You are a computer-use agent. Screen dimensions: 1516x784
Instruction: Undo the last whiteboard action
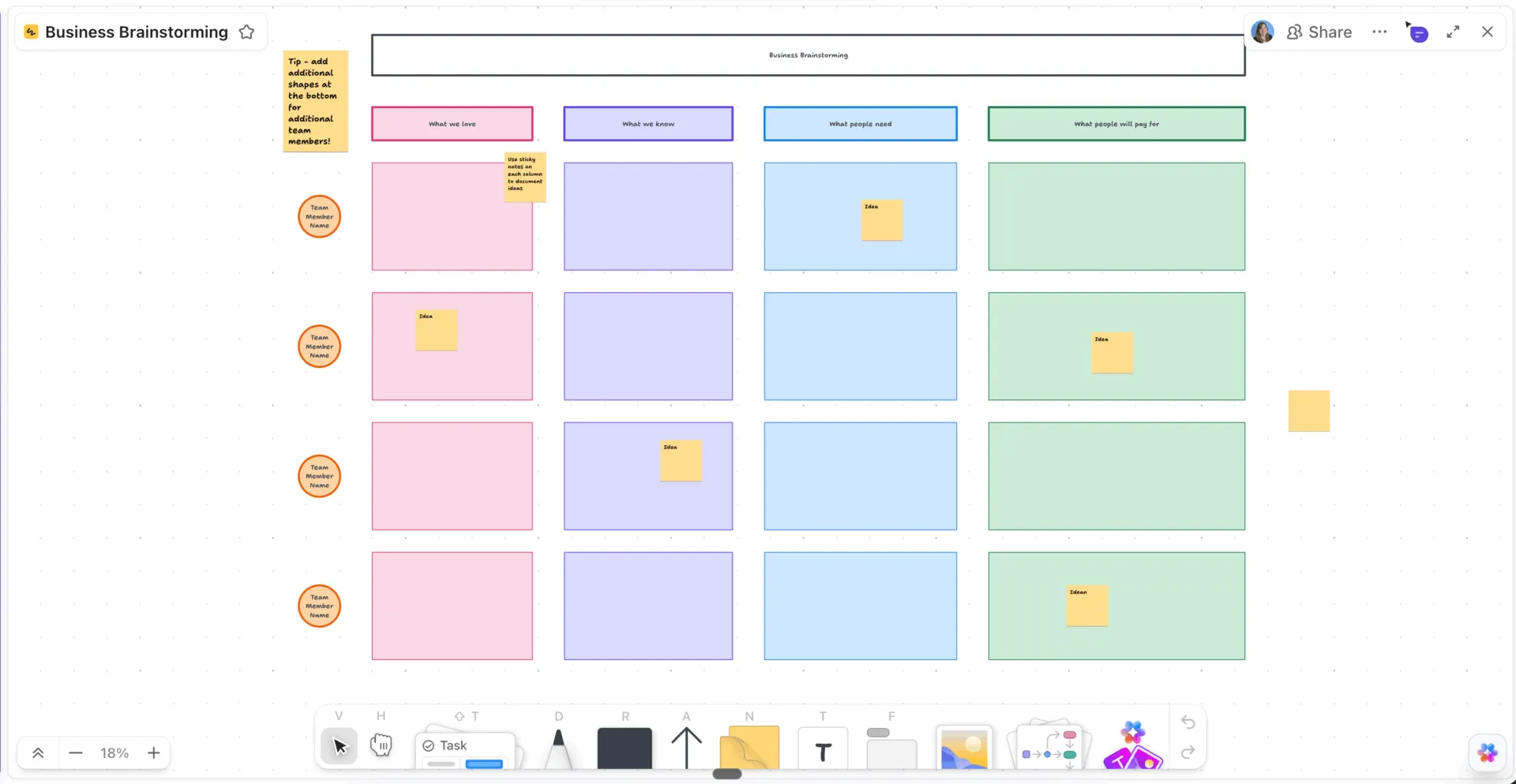[x=1188, y=722]
